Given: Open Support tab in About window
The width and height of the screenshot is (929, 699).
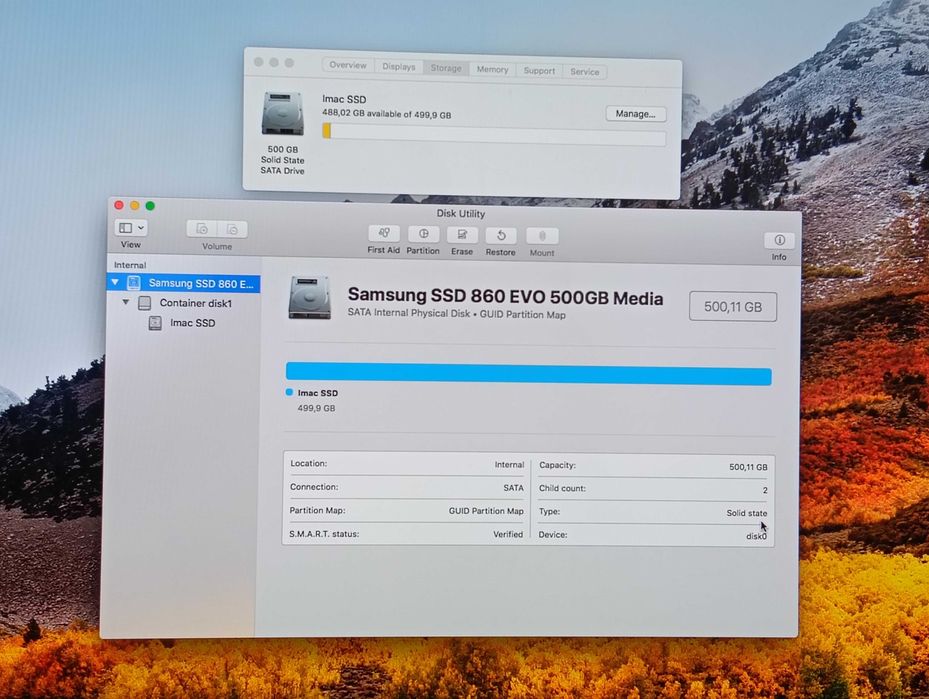Looking at the screenshot, I should coord(539,70).
